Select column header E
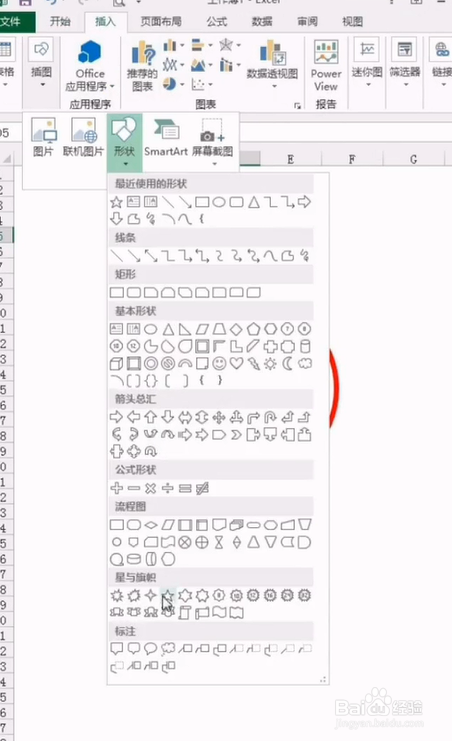 tap(290, 160)
